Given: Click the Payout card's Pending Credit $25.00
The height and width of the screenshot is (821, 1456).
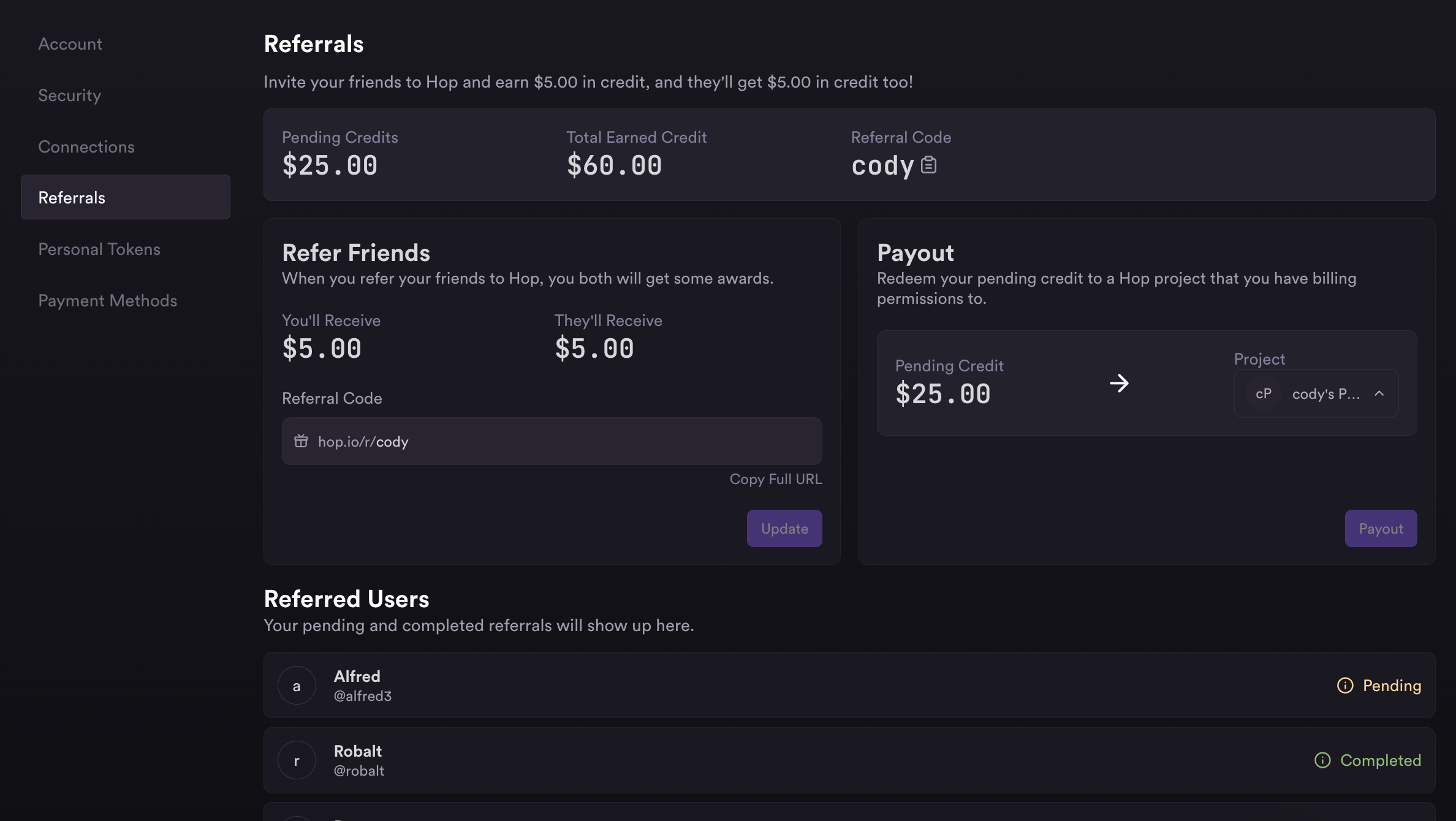Looking at the screenshot, I should 943,394.
